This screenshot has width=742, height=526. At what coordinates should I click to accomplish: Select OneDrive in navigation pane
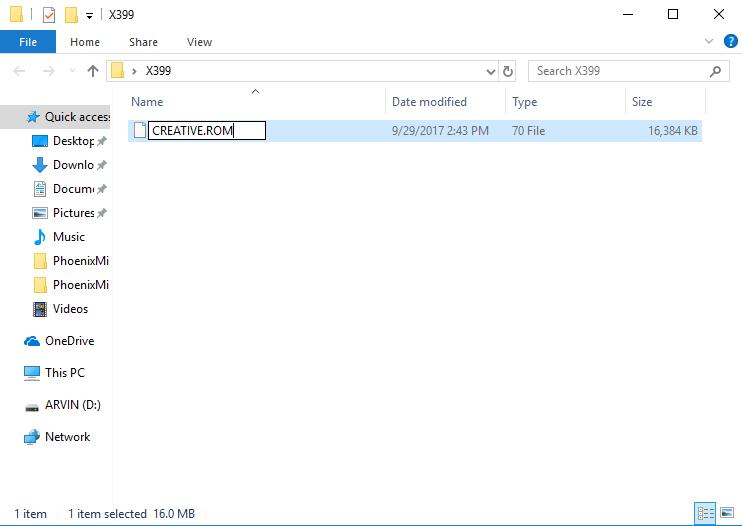click(x=69, y=341)
